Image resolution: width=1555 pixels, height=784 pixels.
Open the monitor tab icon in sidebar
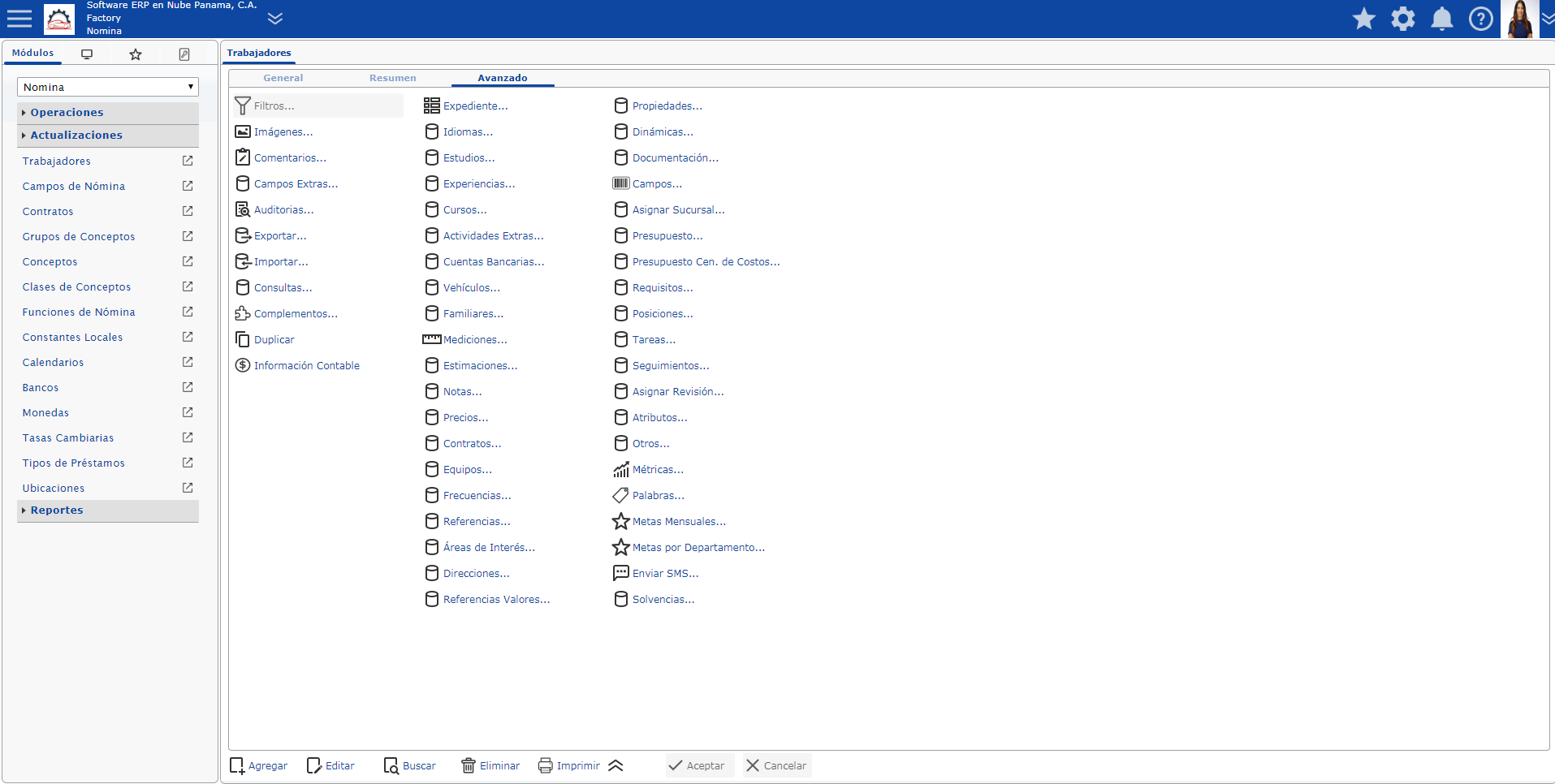coord(87,54)
